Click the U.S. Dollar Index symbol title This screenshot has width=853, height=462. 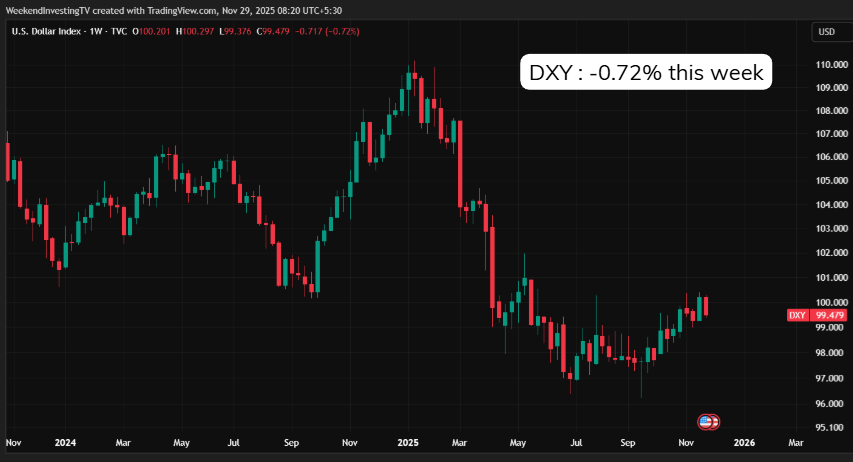pos(48,32)
